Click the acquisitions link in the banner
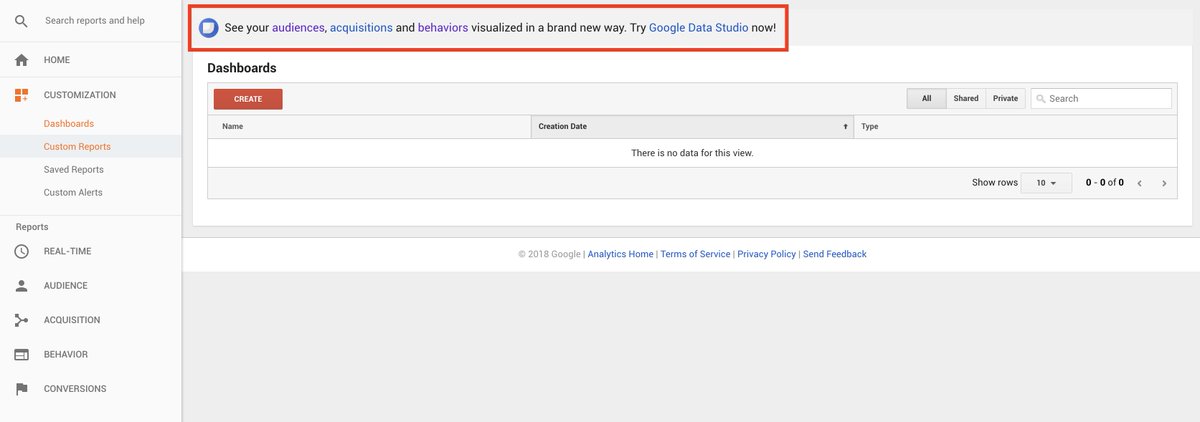1200x422 pixels. tap(361, 28)
